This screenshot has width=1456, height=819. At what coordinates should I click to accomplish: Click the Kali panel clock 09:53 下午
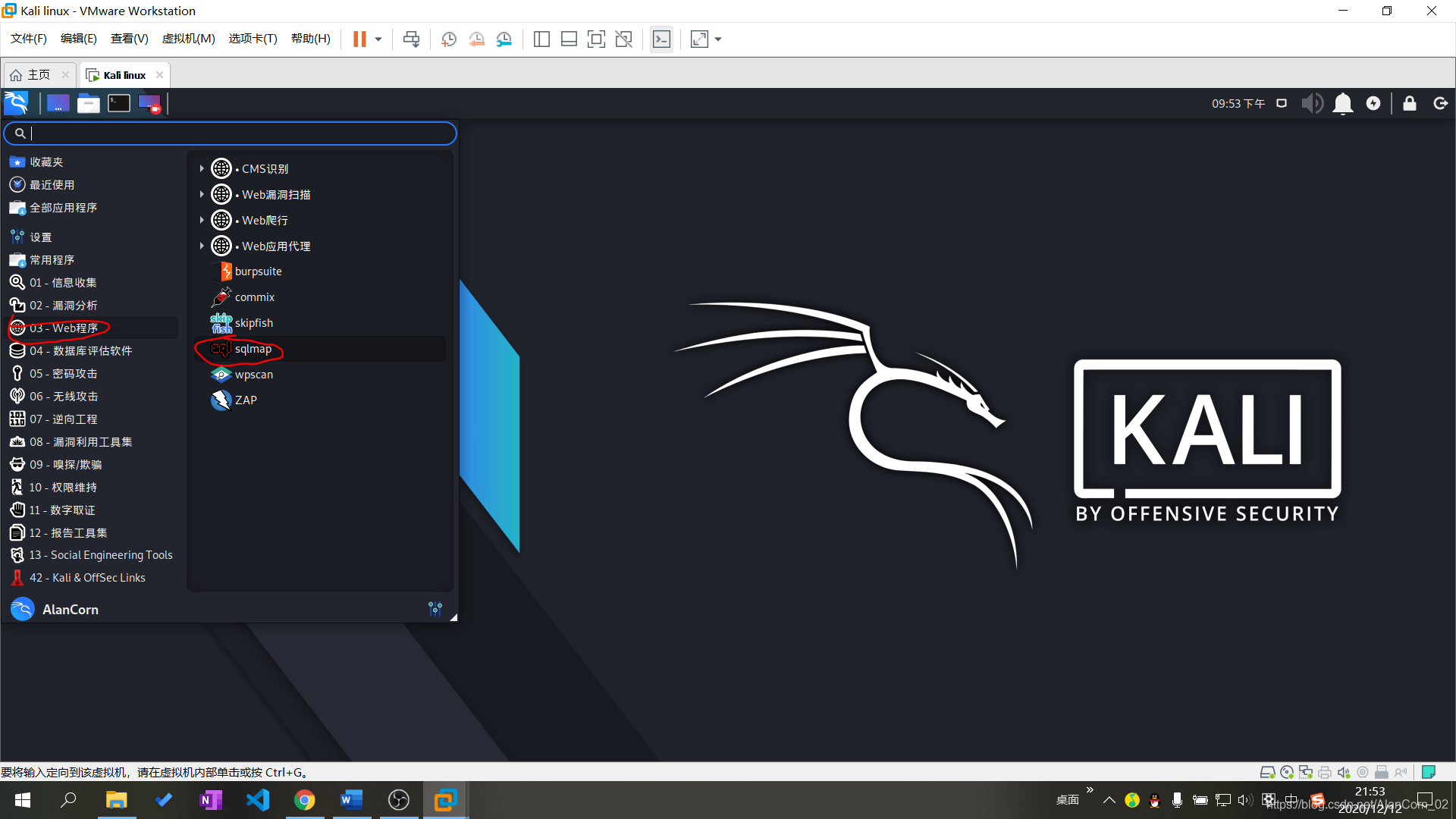click(1238, 104)
